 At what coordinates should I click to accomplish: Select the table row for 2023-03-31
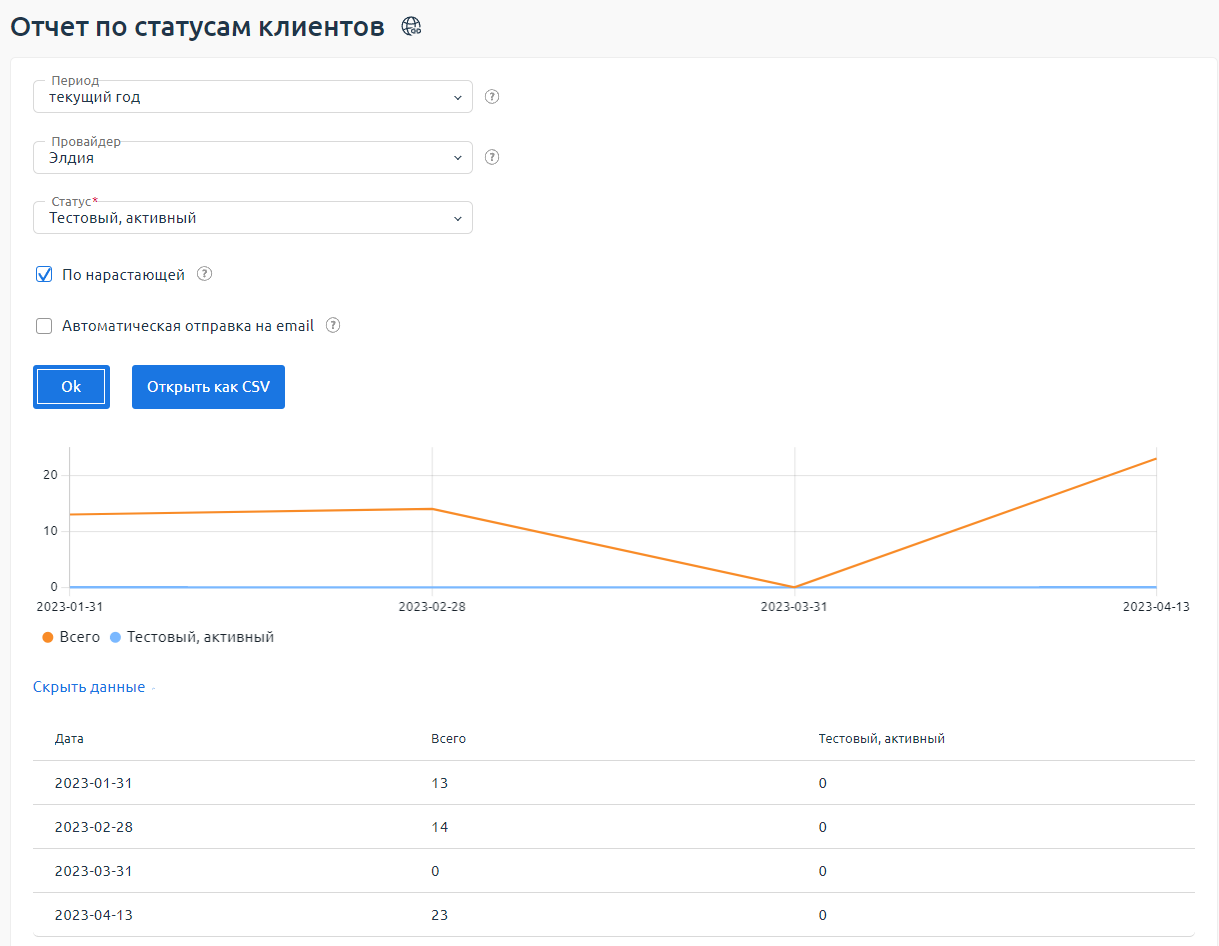point(400,871)
